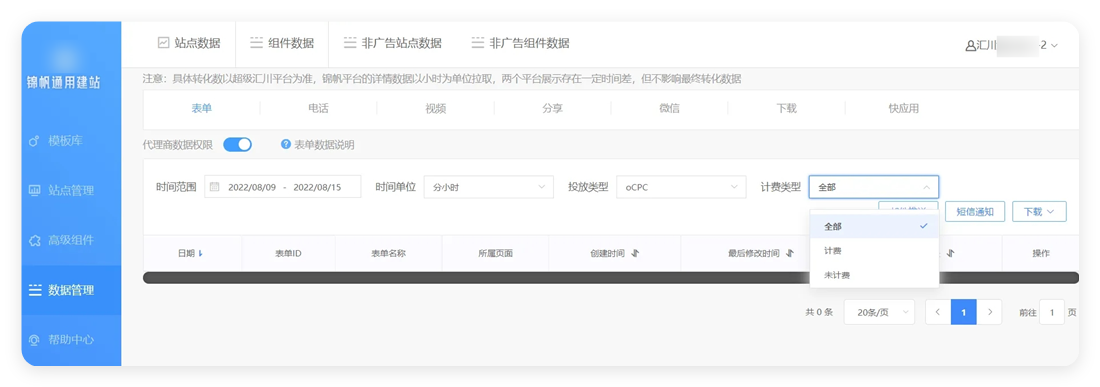This screenshot has width=1100, height=387.
Task: Select 数据管理 in the sidebar
Action: [x=72, y=290]
